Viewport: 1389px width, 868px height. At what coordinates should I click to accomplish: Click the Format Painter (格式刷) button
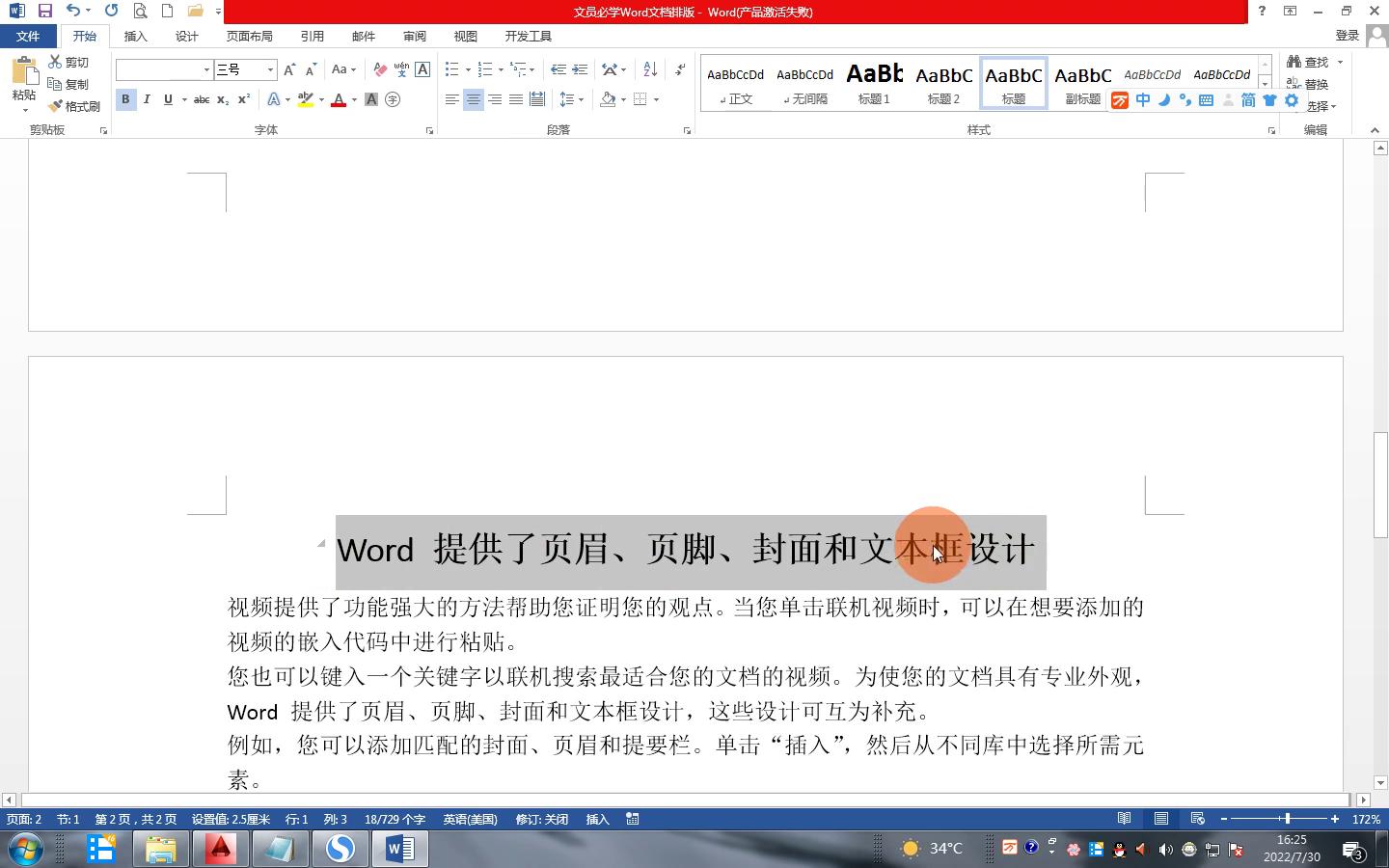click(74, 106)
